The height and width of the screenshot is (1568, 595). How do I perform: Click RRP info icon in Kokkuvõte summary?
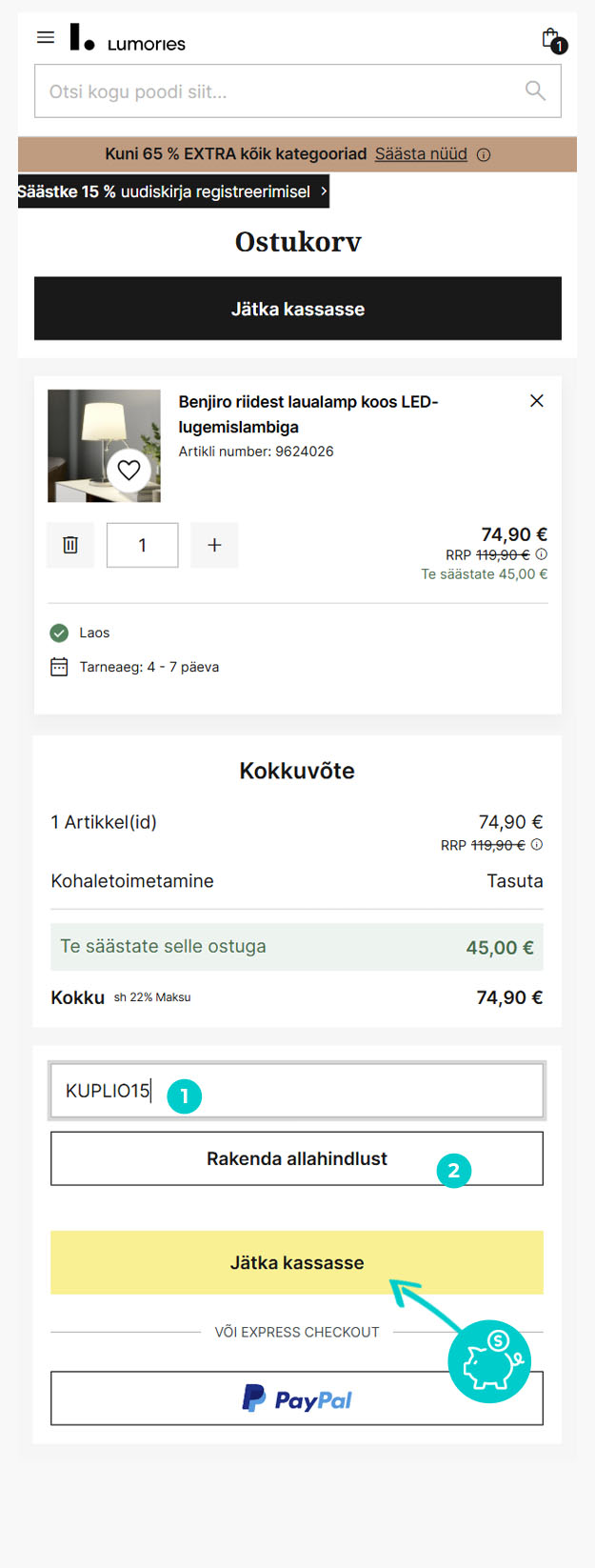[x=537, y=845]
